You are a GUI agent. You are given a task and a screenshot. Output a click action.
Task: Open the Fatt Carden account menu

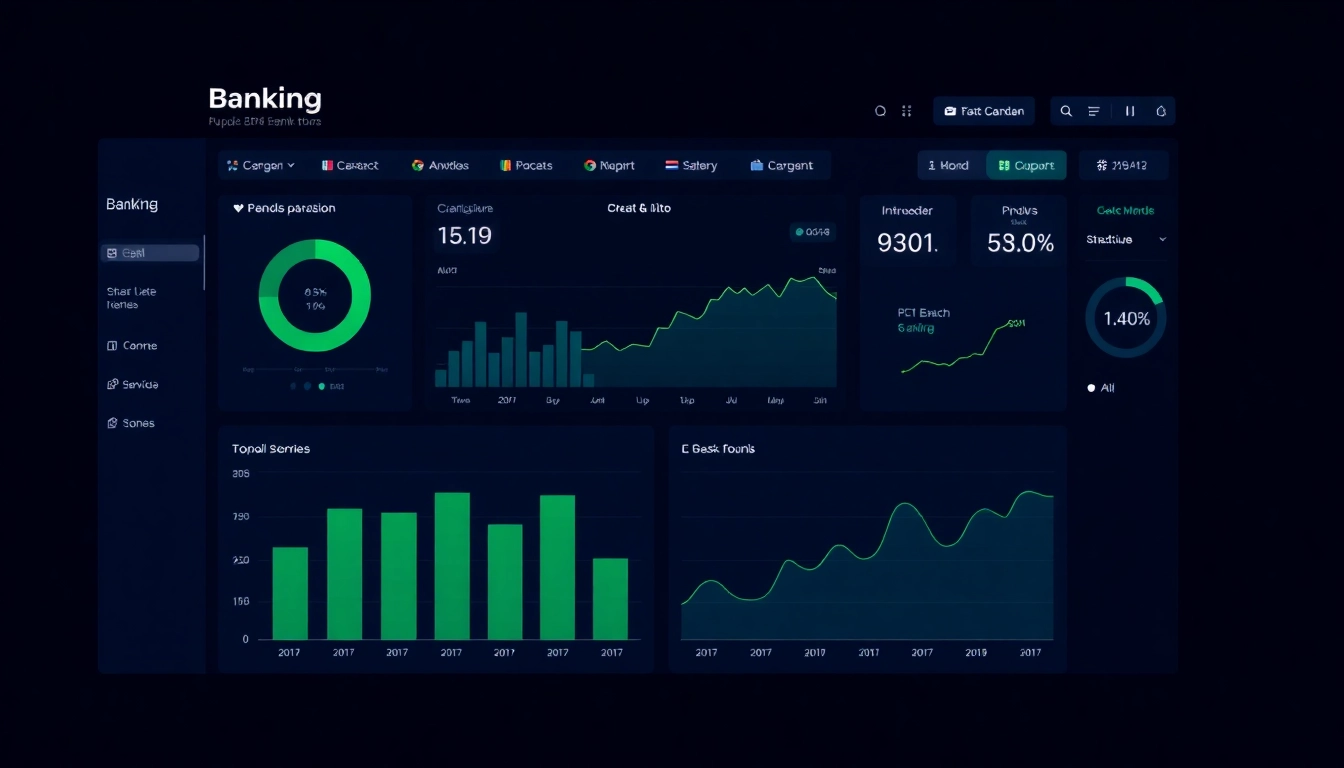click(x=983, y=110)
